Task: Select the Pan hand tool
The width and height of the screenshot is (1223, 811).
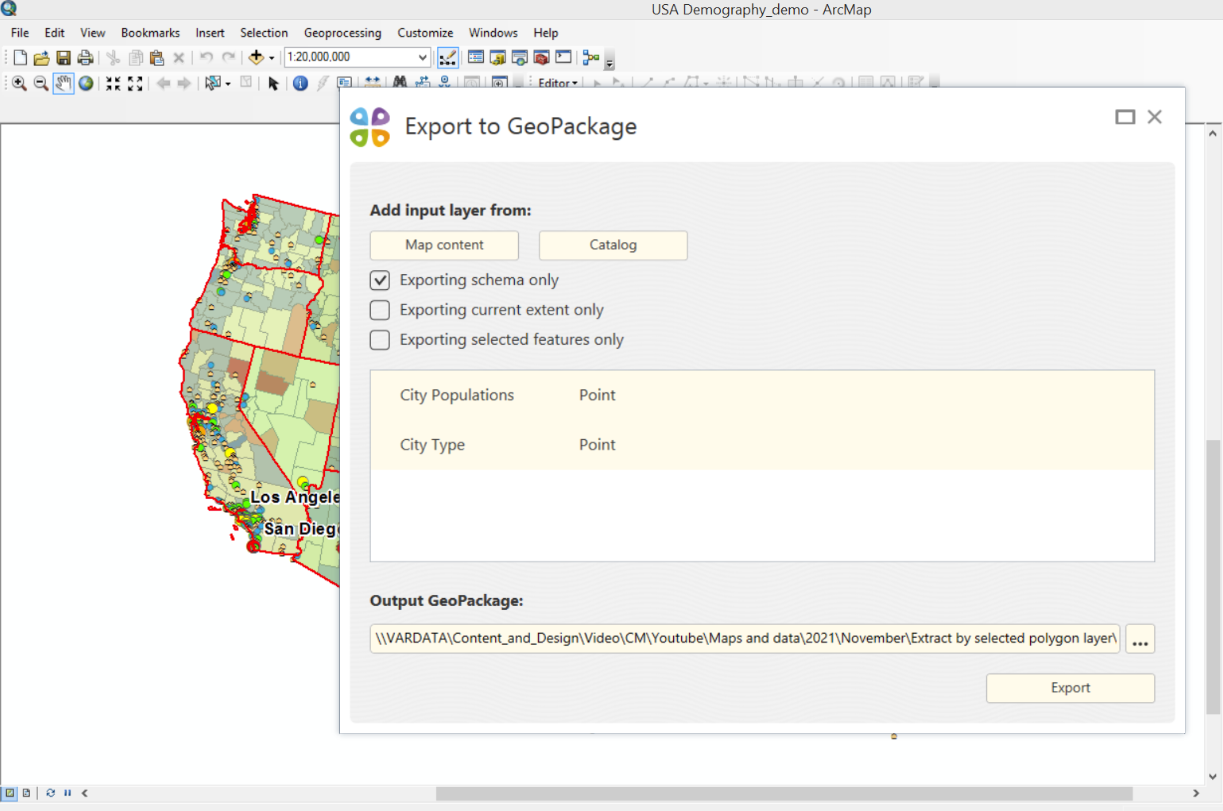Action: [63, 84]
